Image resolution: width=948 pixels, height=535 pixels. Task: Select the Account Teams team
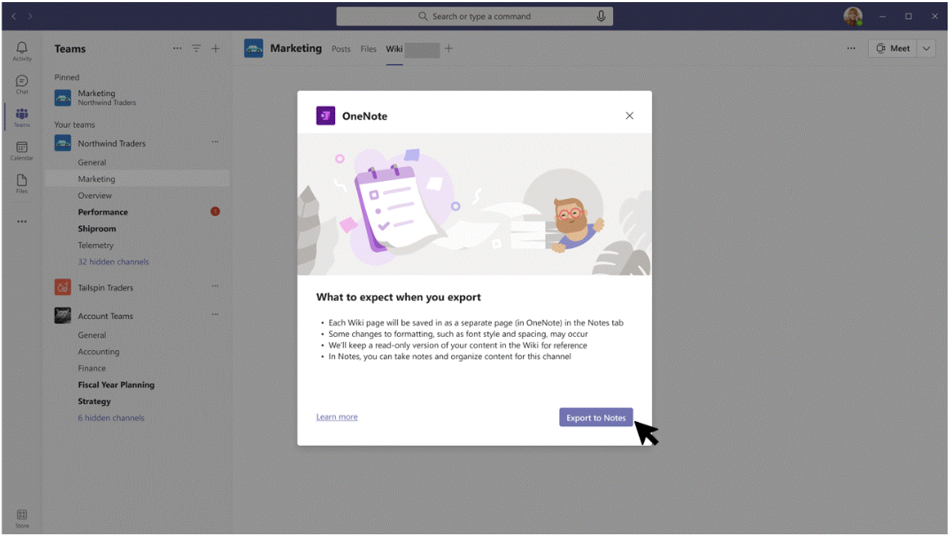(105, 316)
